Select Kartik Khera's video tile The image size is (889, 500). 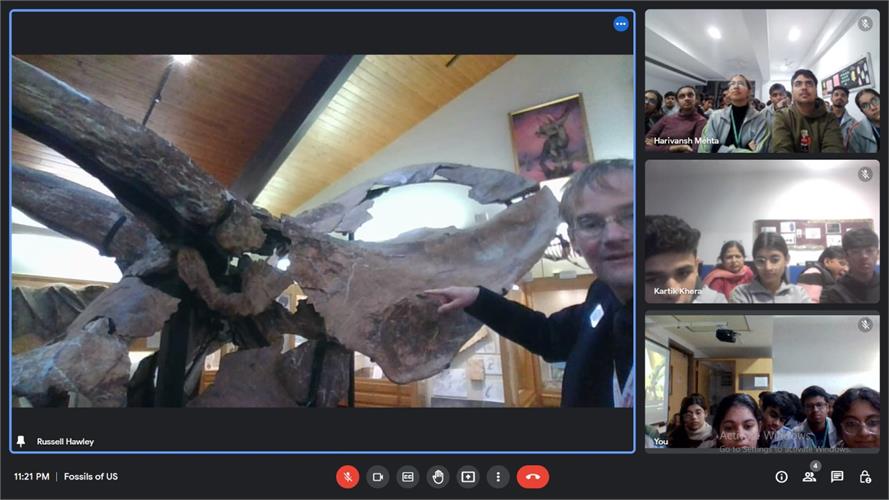[762, 231]
